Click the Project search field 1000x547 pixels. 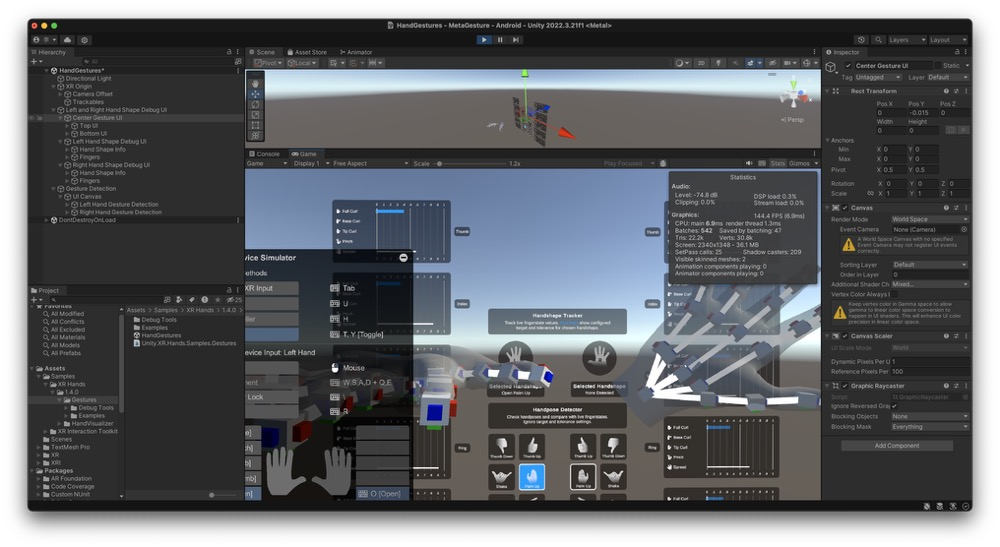click(105, 300)
